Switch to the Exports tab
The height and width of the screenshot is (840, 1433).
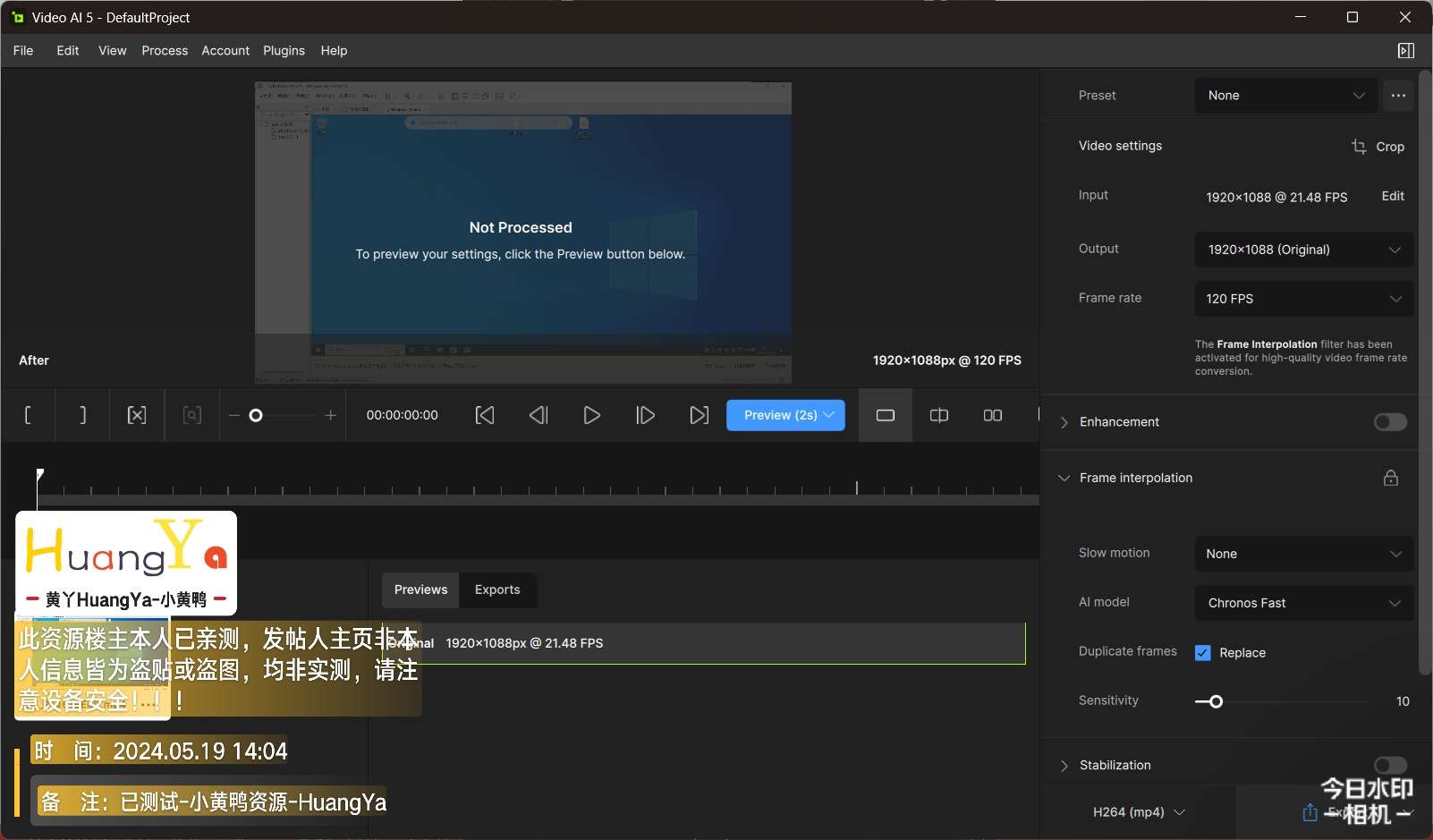click(x=497, y=590)
